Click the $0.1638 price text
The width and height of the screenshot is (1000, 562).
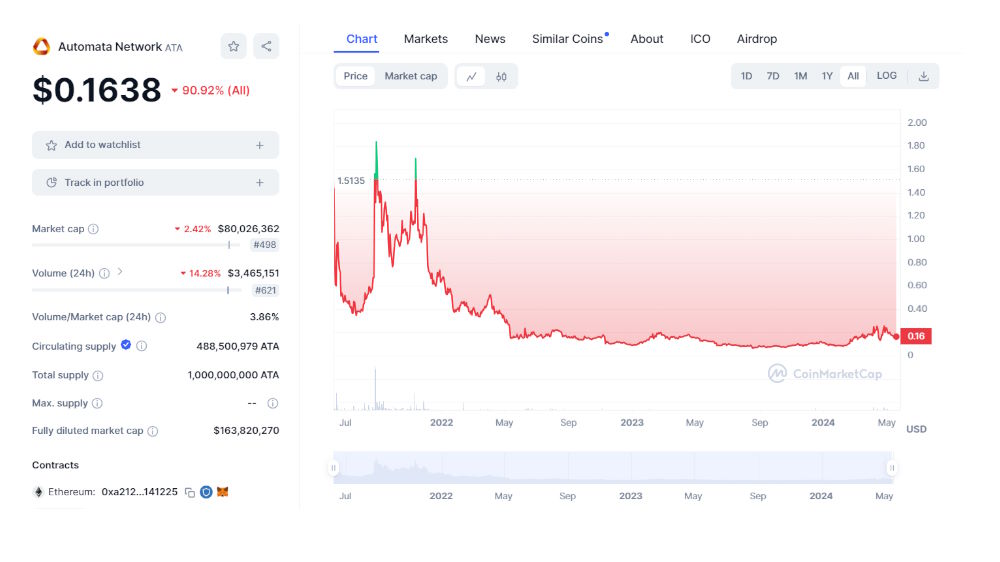97,90
